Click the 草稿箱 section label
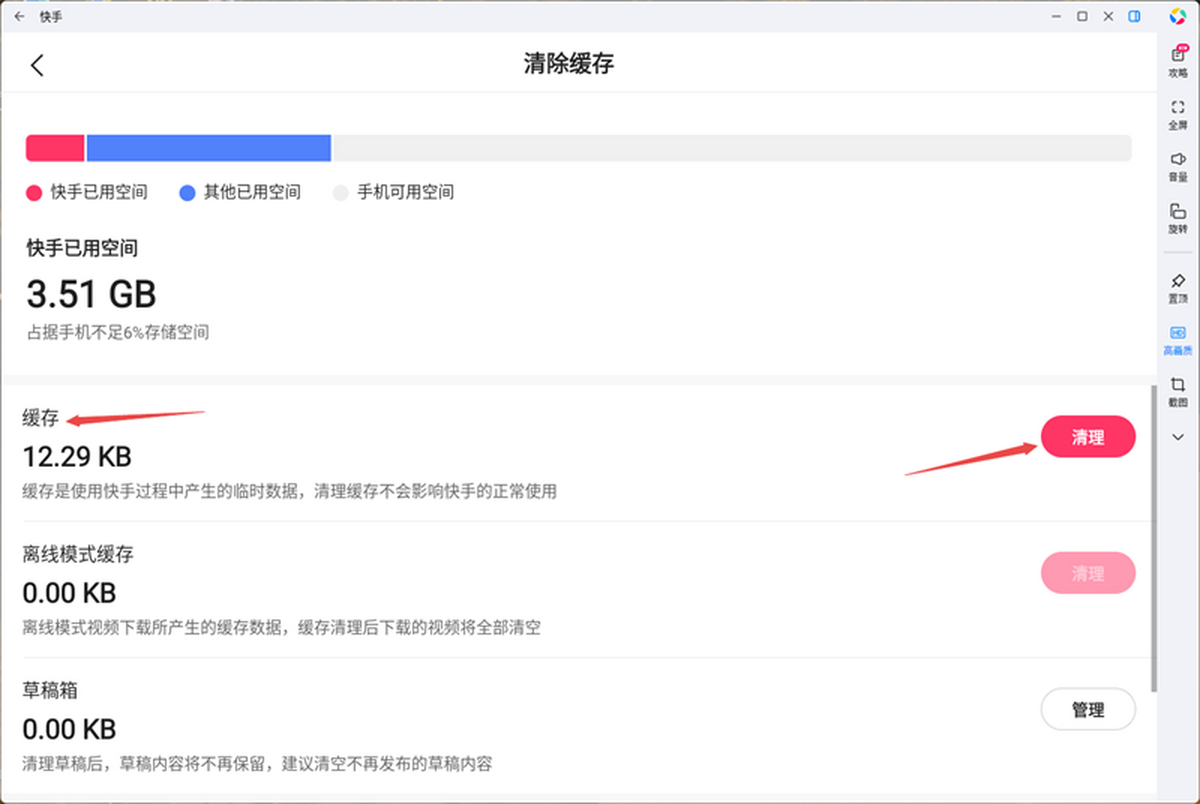 (x=50, y=691)
